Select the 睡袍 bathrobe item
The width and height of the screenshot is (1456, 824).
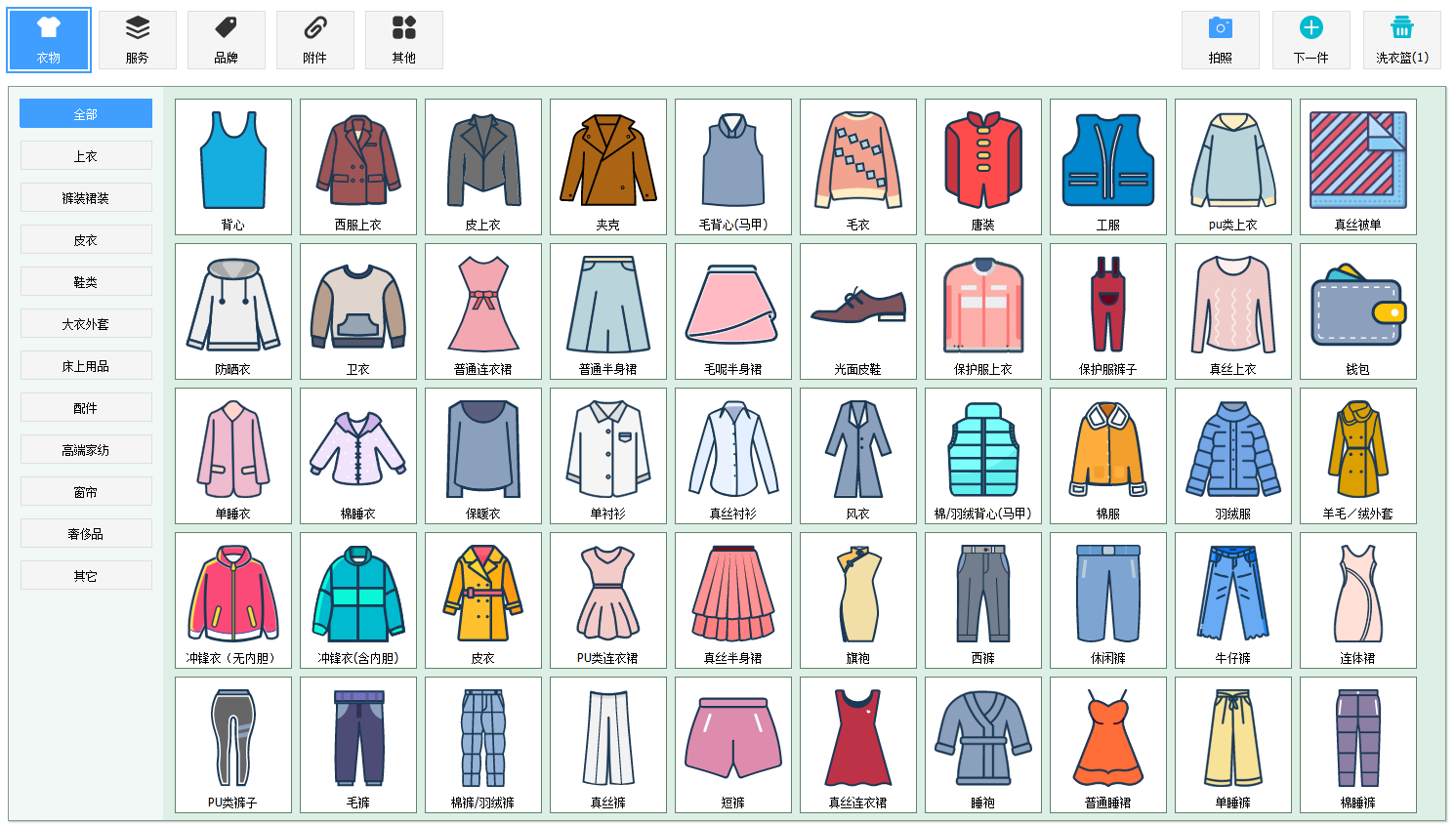[x=982, y=745]
